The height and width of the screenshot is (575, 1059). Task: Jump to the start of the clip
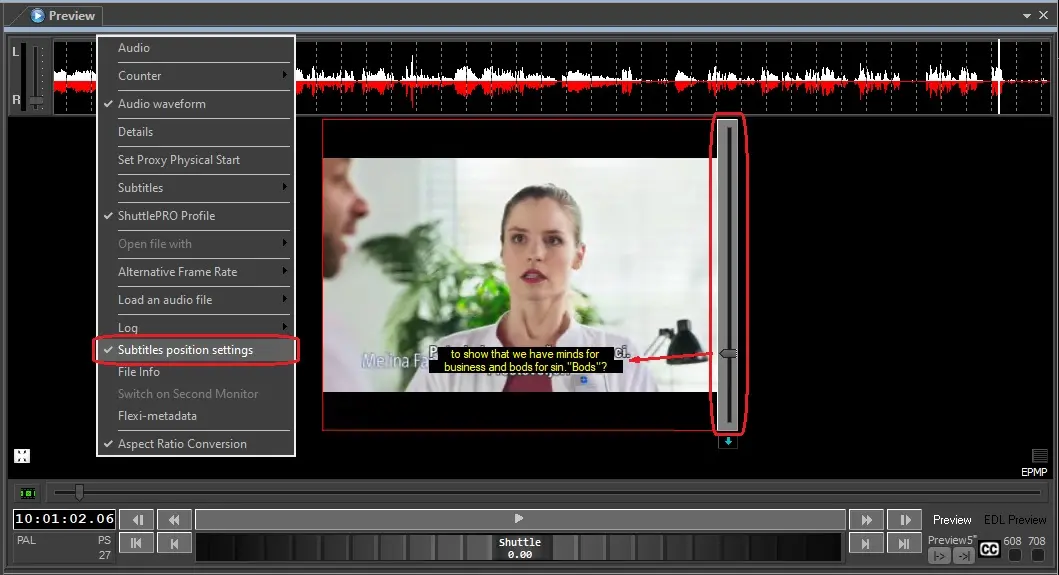tap(138, 544)
